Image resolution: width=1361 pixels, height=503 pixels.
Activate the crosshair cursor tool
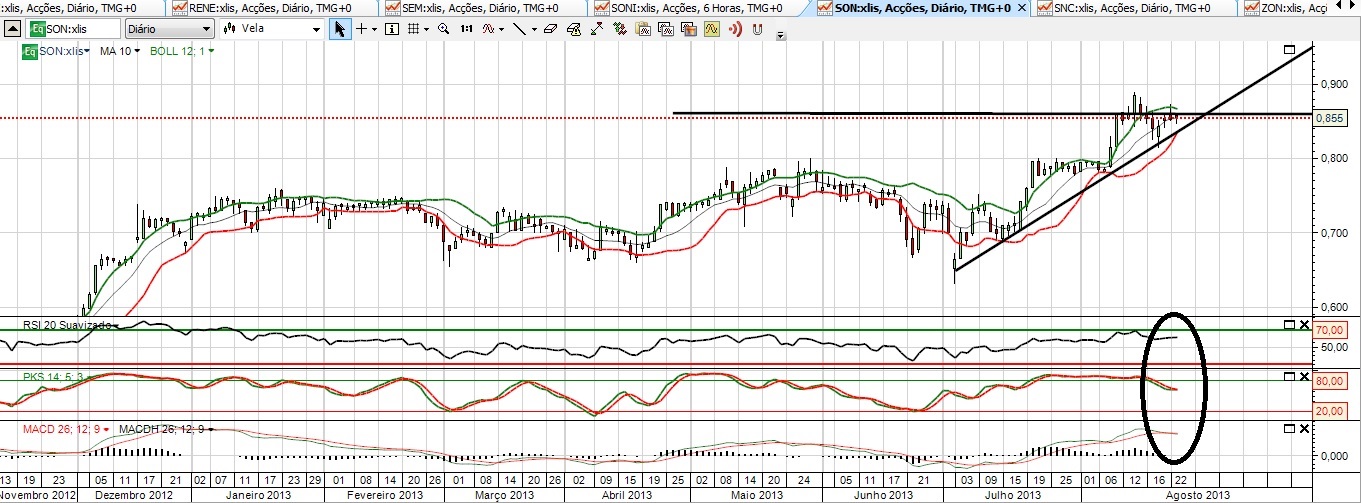click(362, 29)
